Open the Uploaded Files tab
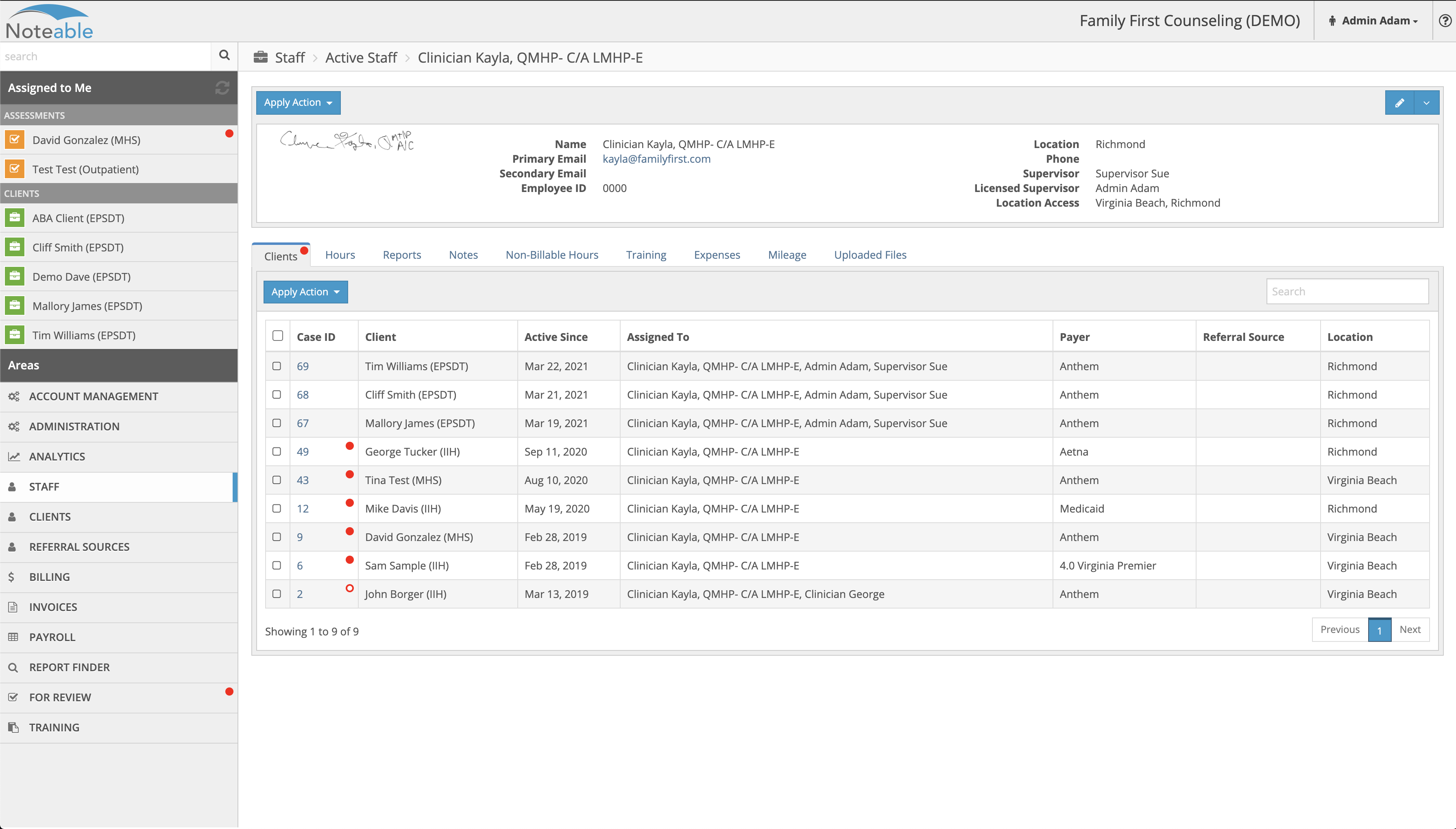The height and width of the screenshot is (829, 1456). [x=870, y=255]
